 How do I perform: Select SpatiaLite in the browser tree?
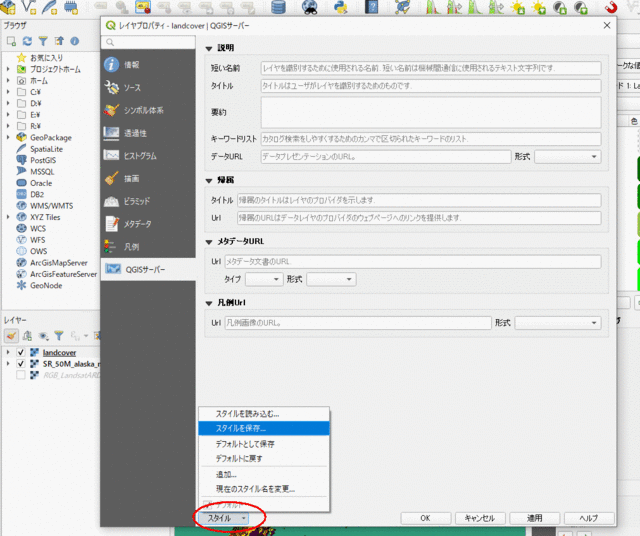coord(46,149)
